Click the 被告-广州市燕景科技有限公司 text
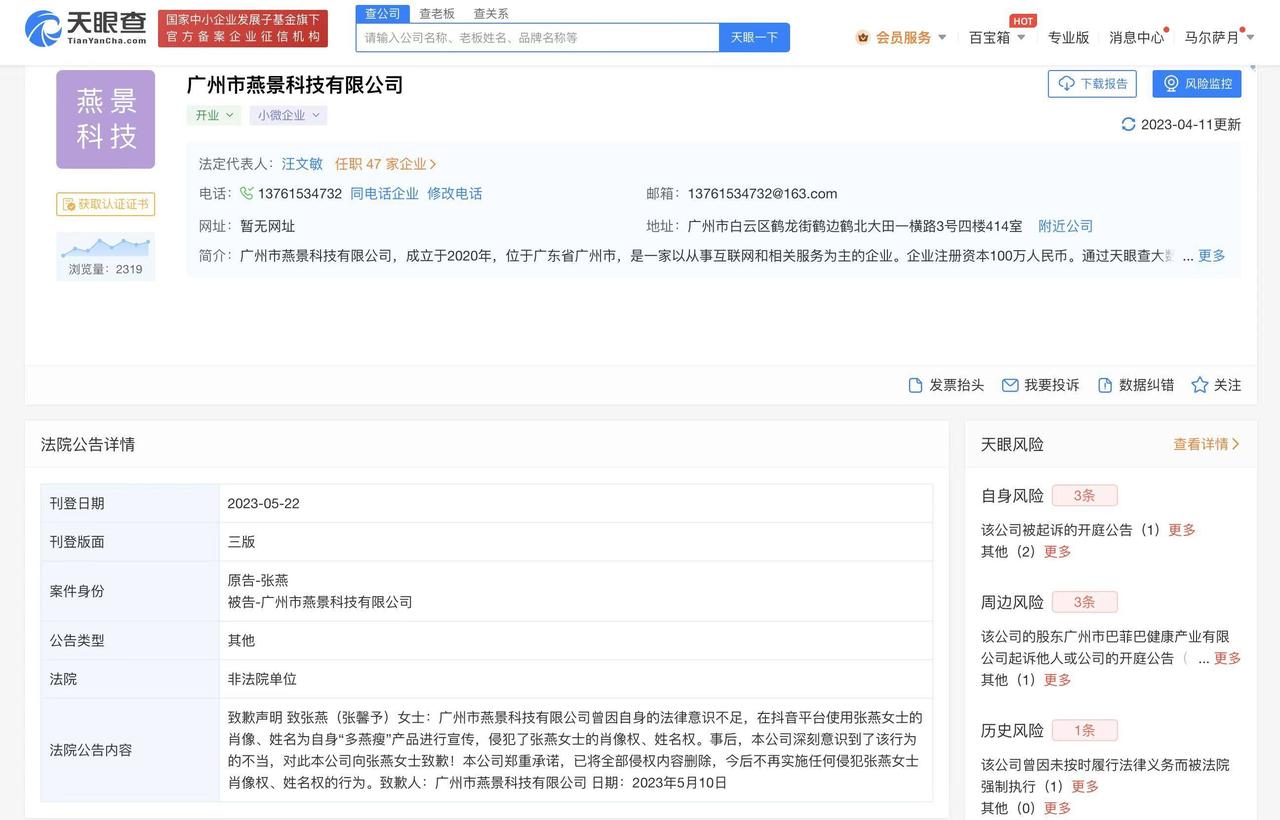 click(320, 602)
